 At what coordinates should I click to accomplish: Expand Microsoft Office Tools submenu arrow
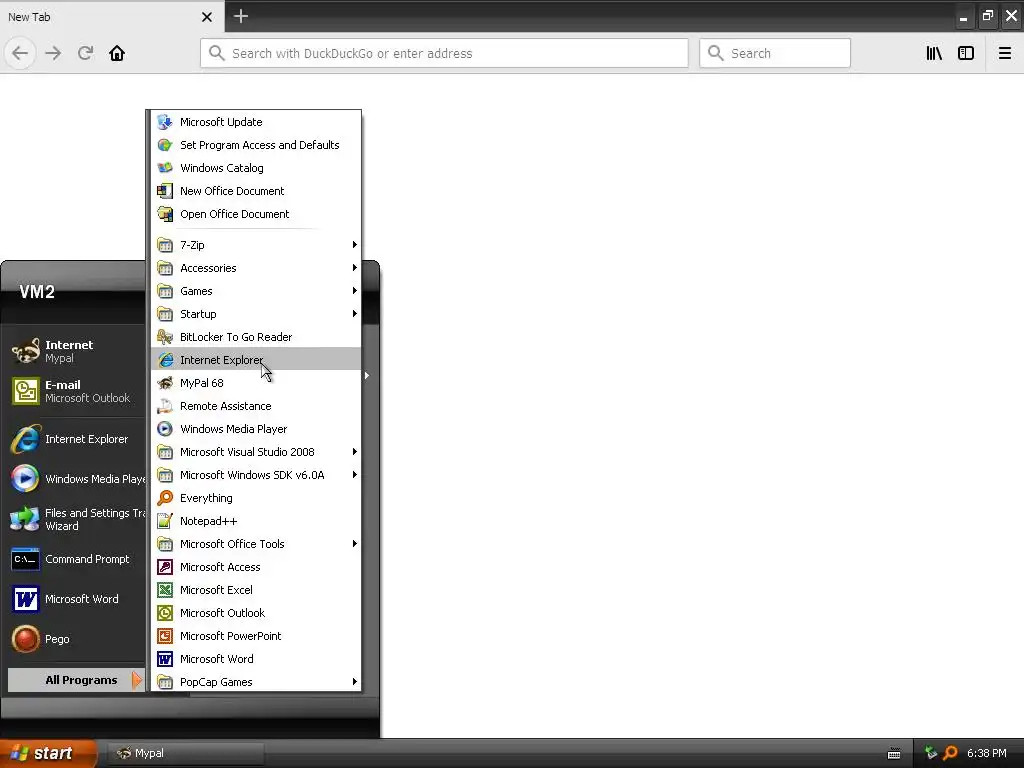coord(355,544)
